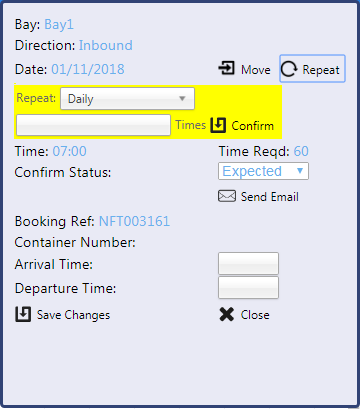Click the Close X icon

[227, 314]
